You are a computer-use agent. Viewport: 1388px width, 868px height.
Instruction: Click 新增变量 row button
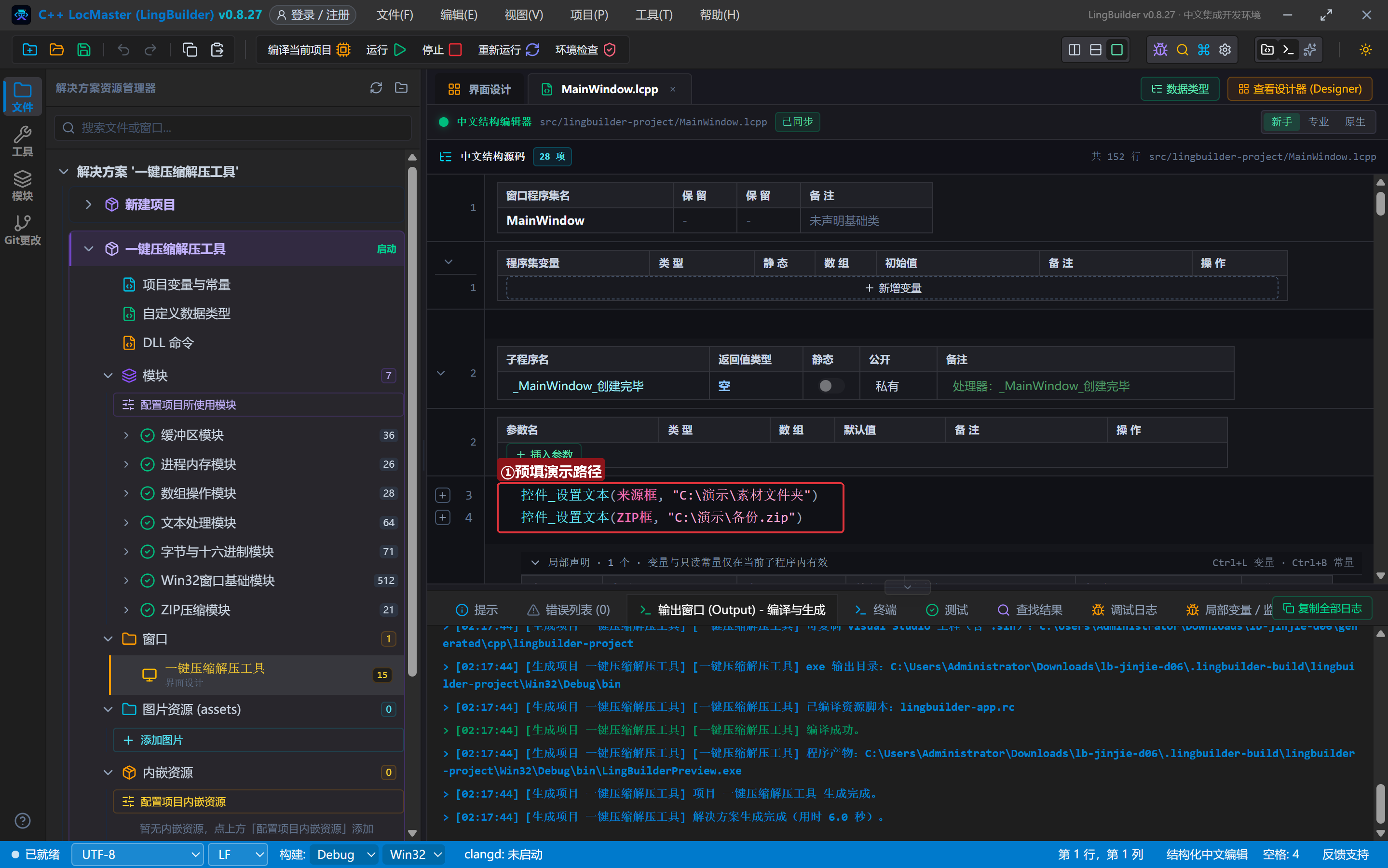coord(893,288)
